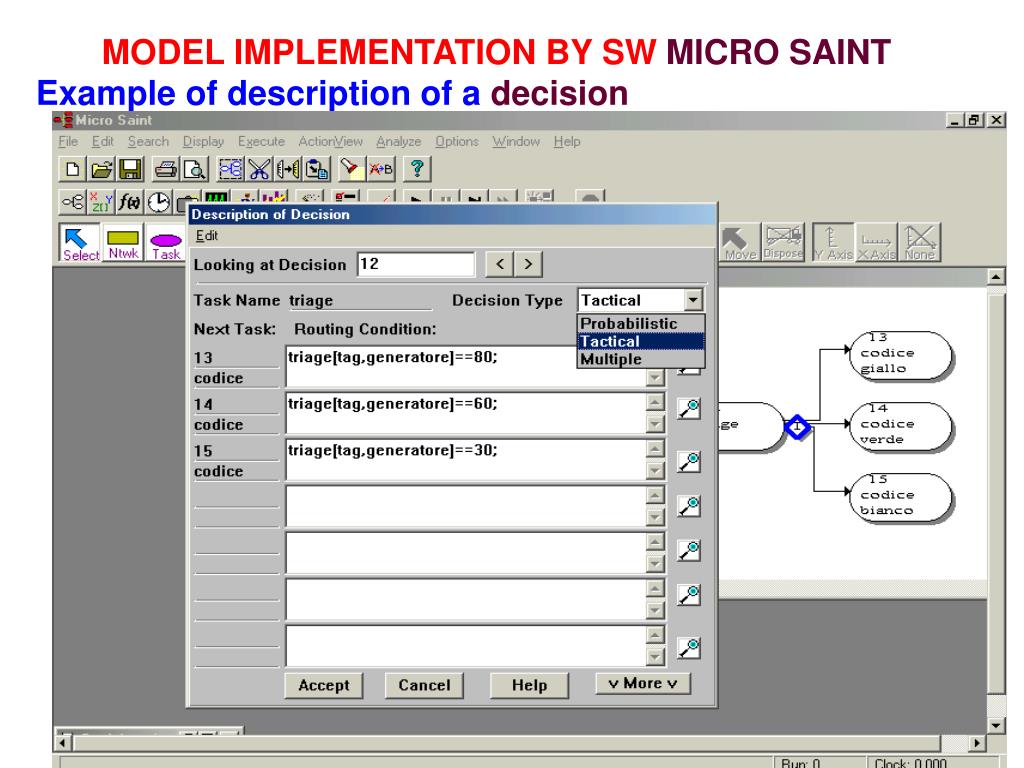Open the Options menu
This screenshot has width=1024, height=768.
tap(456, 142)
